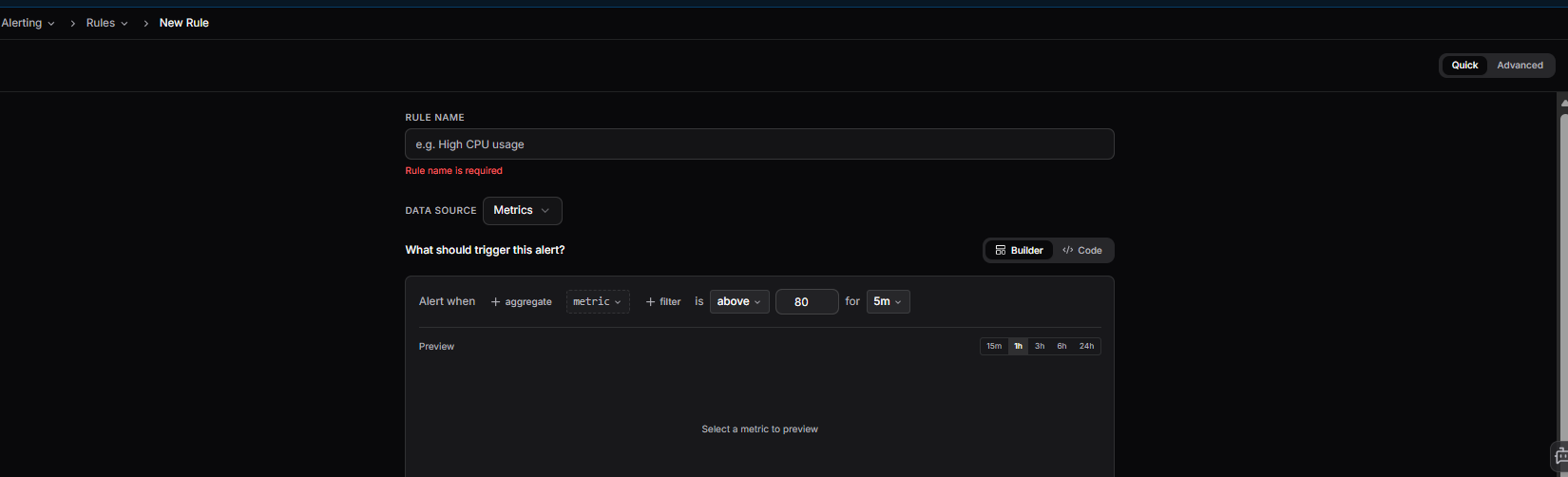Viewport: 1568px width, 477px height.
Task: Open the Alerting breadcrumb dropdown
Action: (x=28, y=23)
